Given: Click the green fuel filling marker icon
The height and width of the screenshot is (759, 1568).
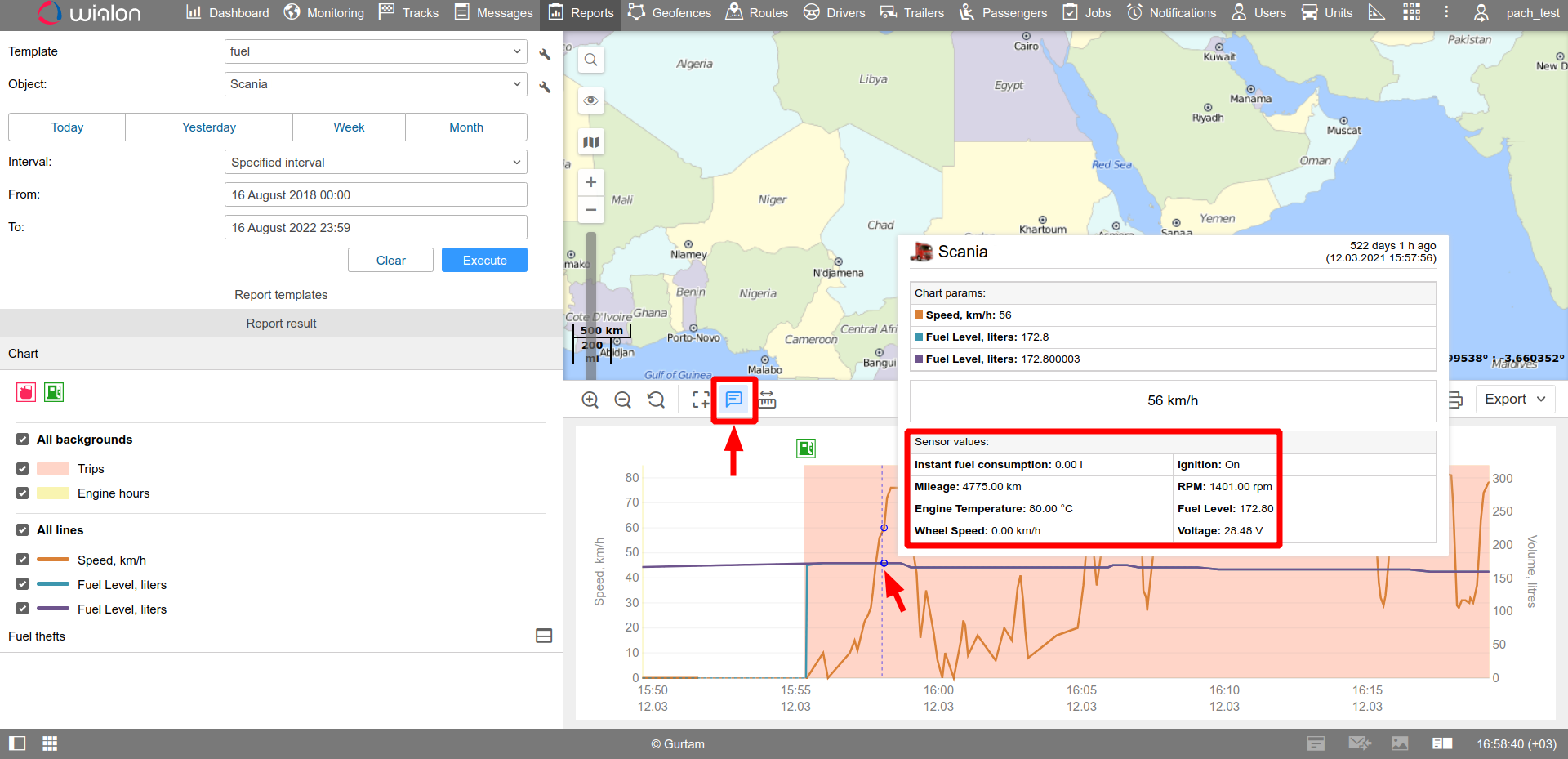Looking at the screenshot, I should click(x=54, y=392).
